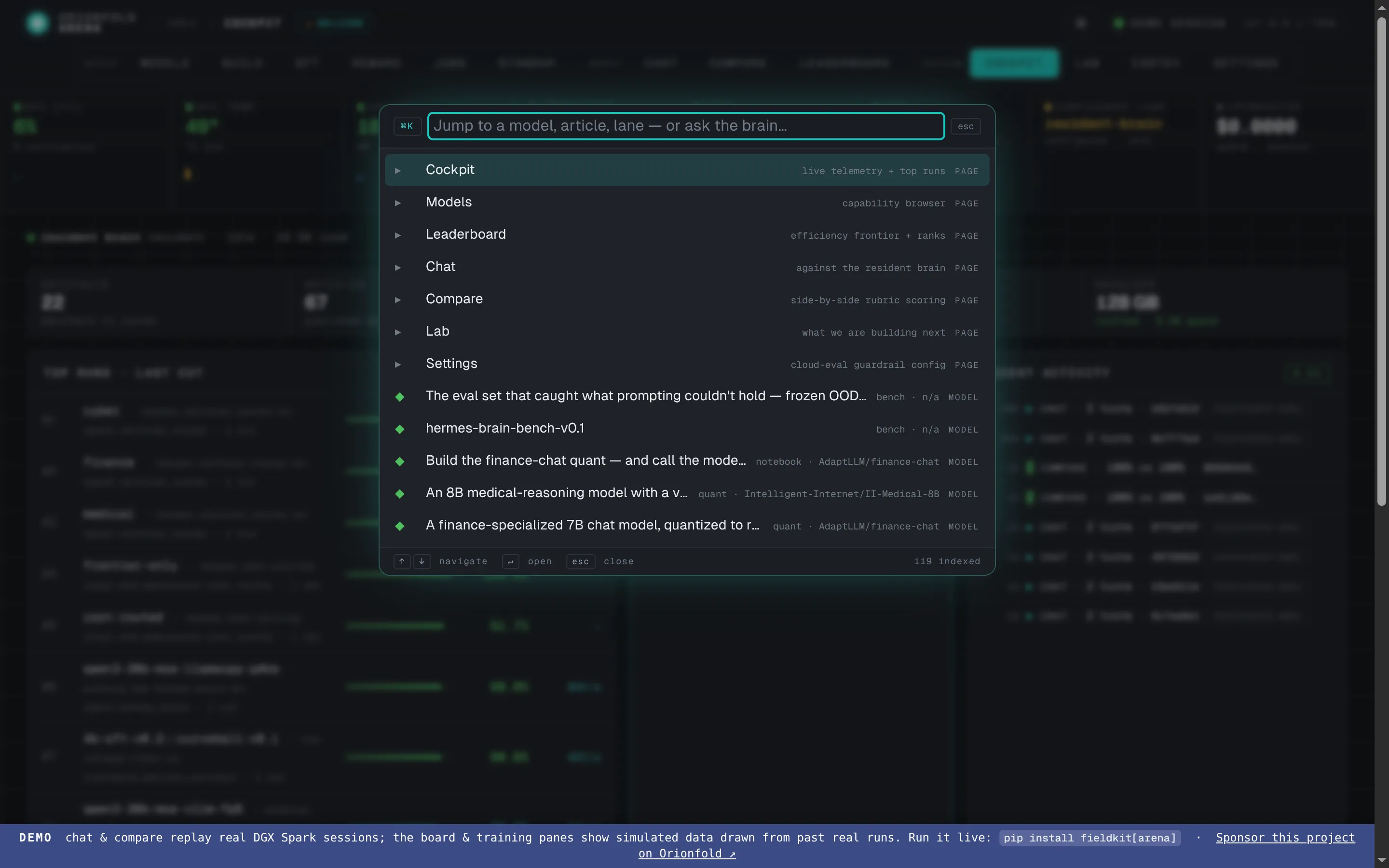Click the DEMO label in banner
Screen dimensions: 1389x868
coord(35,838)
